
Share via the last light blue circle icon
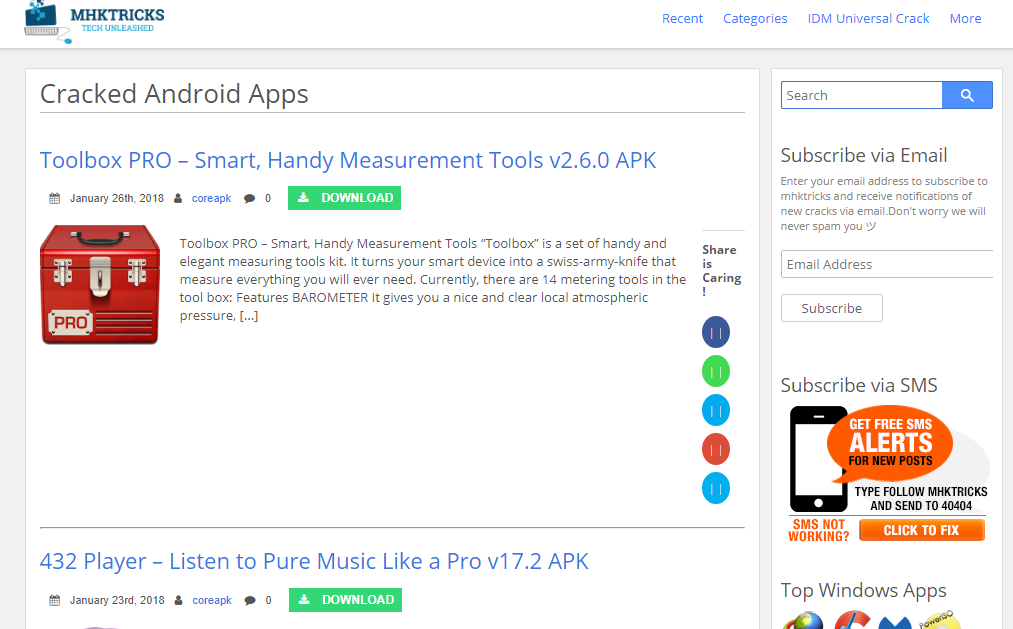716,488
